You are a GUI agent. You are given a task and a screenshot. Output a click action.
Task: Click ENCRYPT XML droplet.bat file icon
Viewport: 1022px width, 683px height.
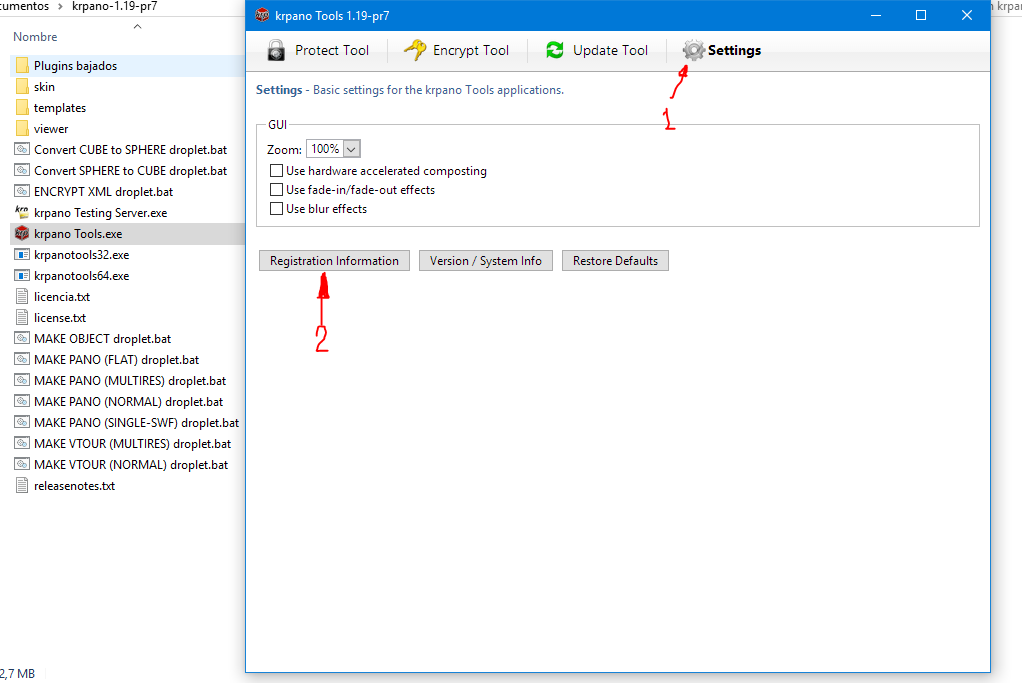pyautogui.click(x=22, y=192)
